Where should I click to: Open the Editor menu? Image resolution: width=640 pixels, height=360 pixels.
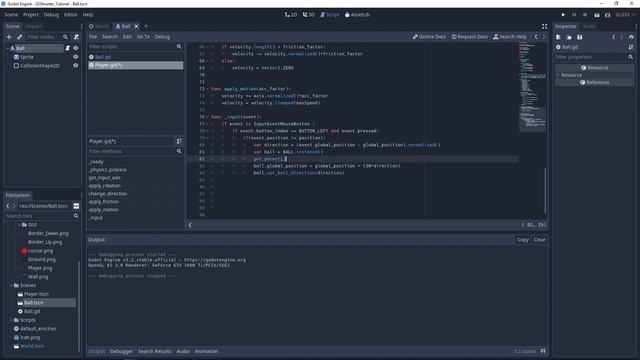pos(71,15)
